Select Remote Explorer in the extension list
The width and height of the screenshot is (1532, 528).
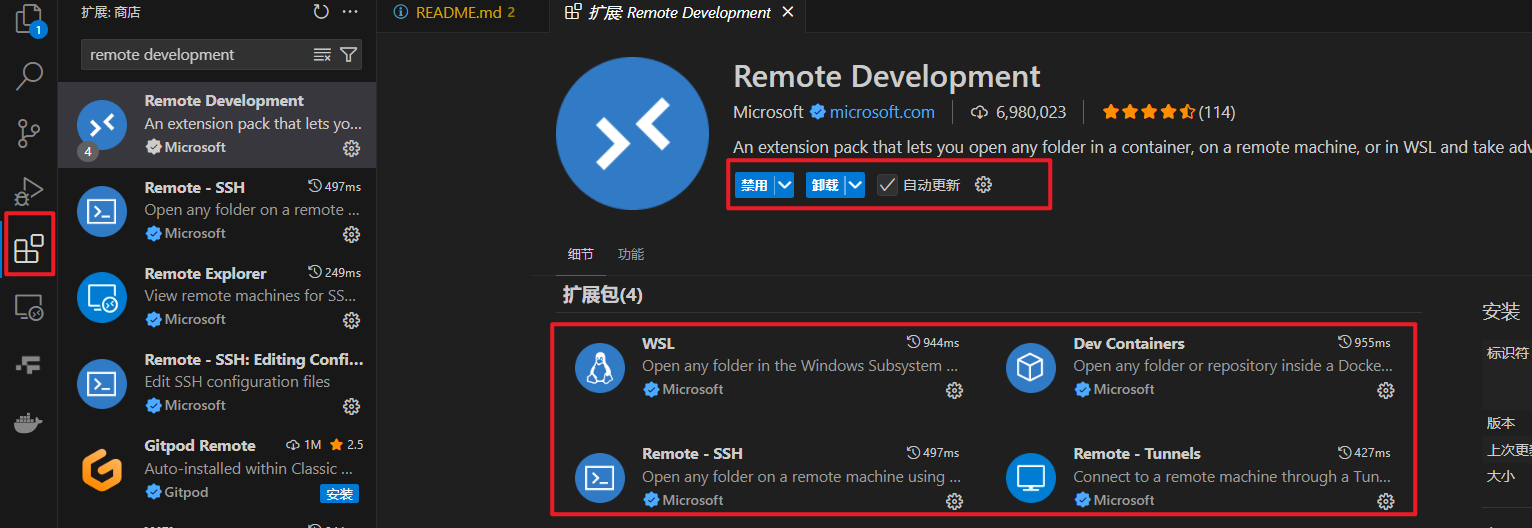pyautogui.click(x=217, y=296)
